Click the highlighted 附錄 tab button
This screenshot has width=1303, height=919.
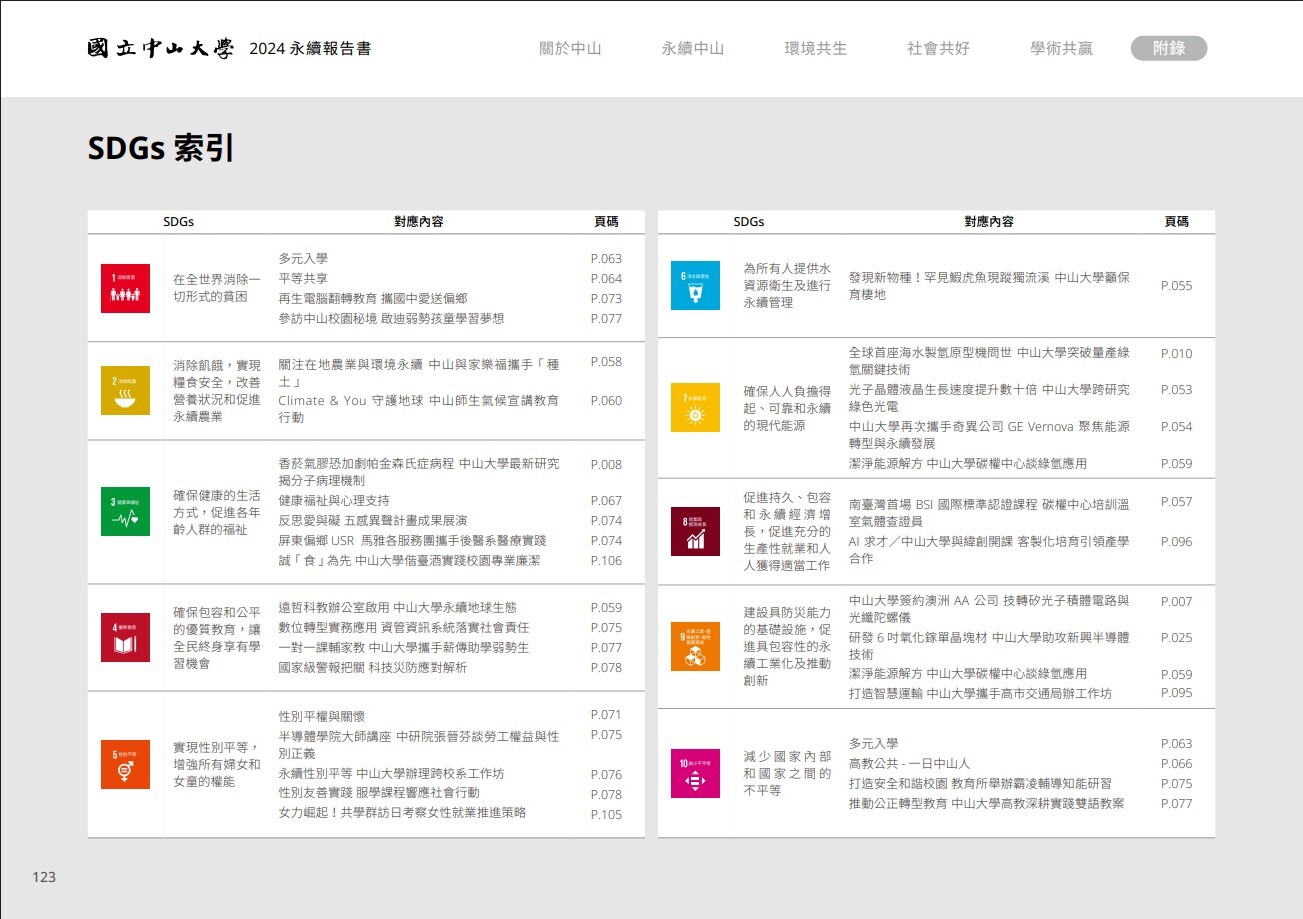[1168, 48]
